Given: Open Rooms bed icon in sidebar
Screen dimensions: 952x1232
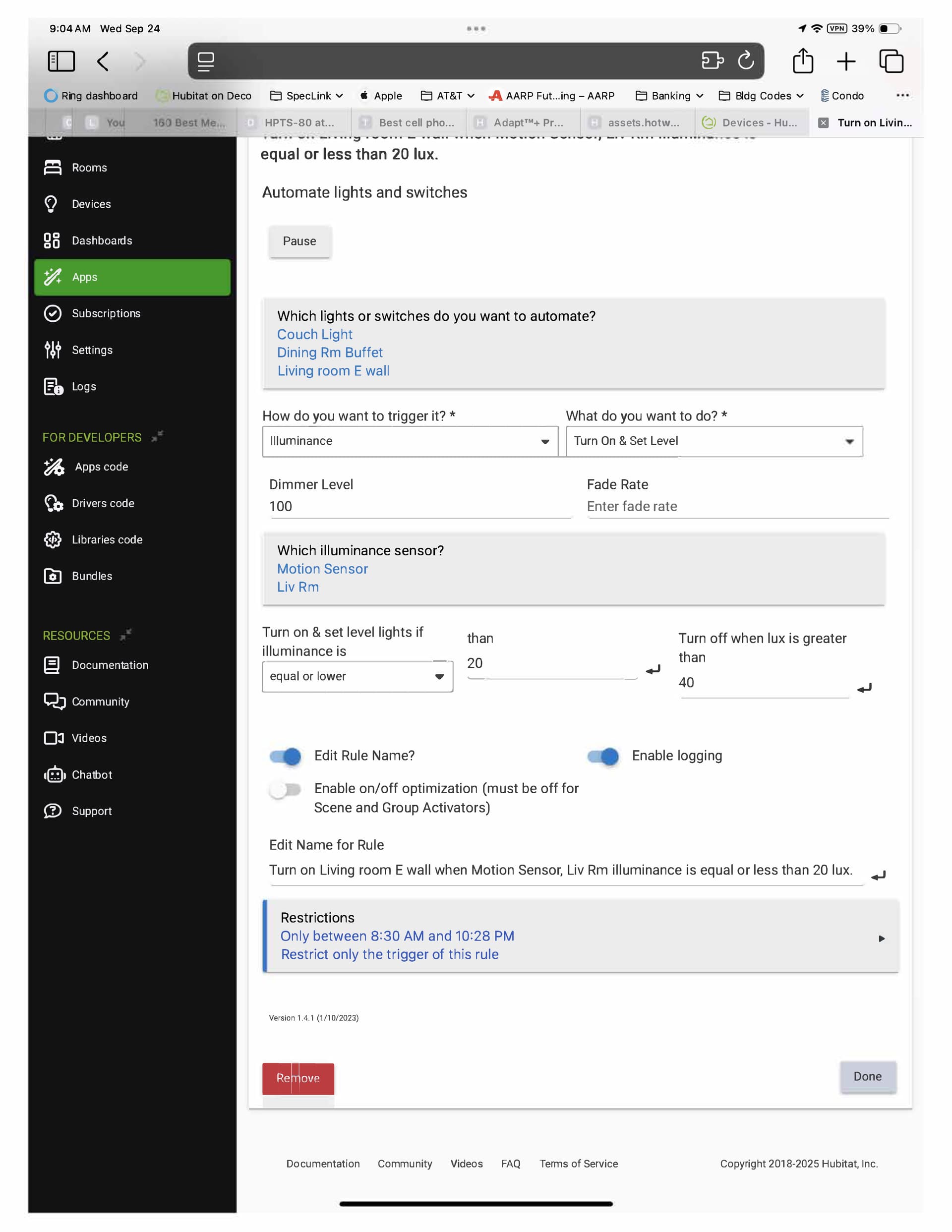Looking at the screenshot, I should [53, 168].
